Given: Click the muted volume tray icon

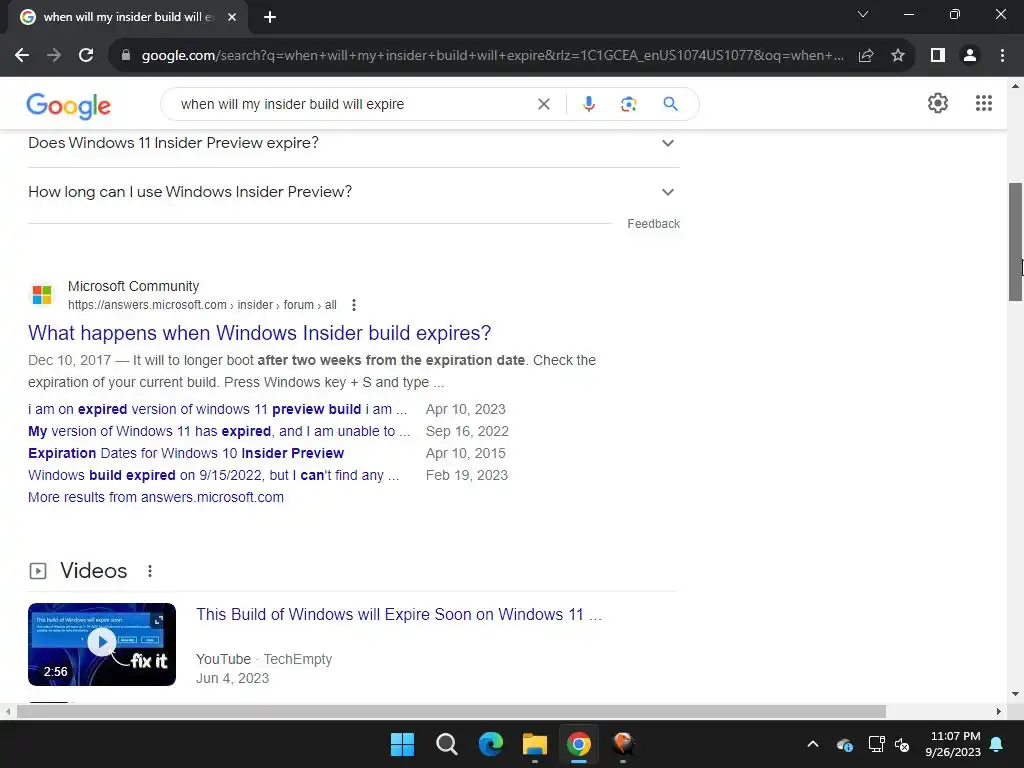Looking at the screenshot, I should click(902, 744).
